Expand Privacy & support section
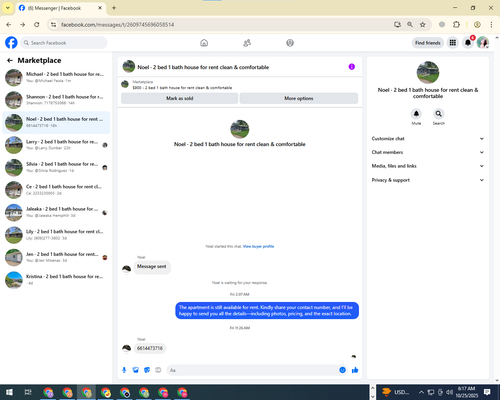Screen dimensions: 500x400 (x=428, y=180)
